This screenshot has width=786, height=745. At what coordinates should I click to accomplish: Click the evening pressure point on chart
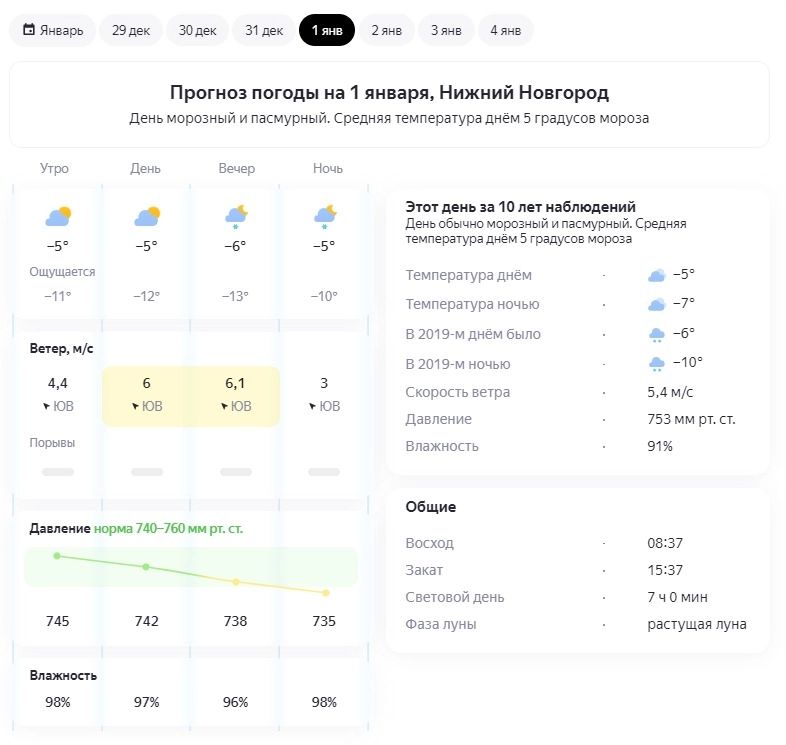click(x=236, y=581)
